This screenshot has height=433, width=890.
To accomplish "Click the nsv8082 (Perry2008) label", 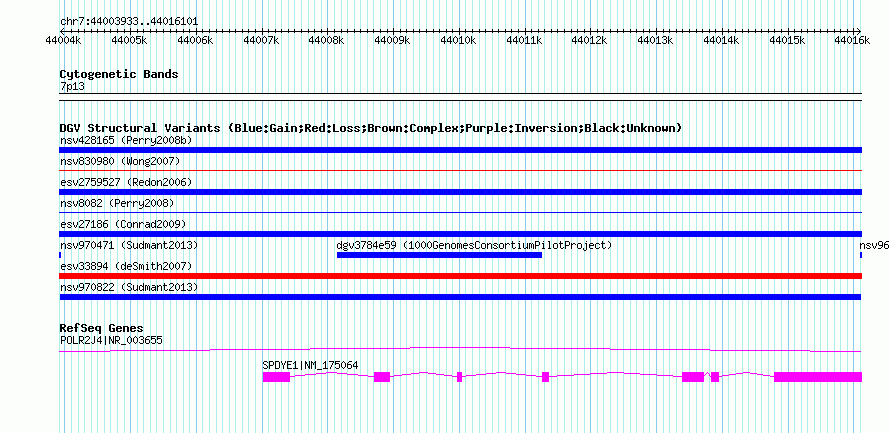I will (117, 203).
